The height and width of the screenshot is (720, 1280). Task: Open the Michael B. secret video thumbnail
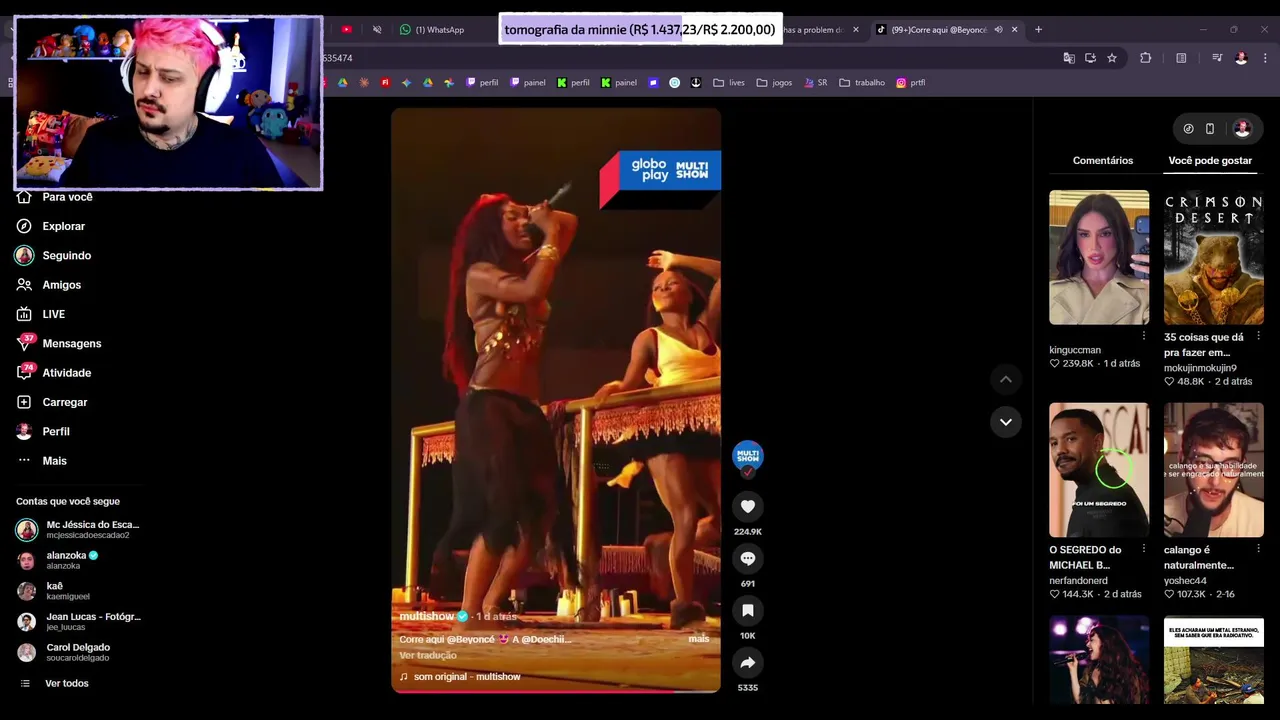[x=1099, y=470]
